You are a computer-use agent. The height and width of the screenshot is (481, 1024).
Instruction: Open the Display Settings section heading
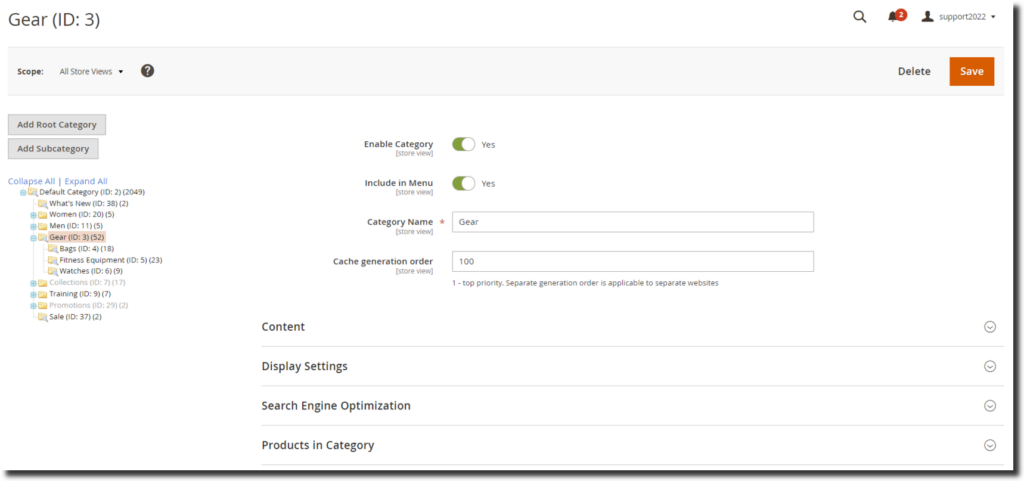(304, 366)
